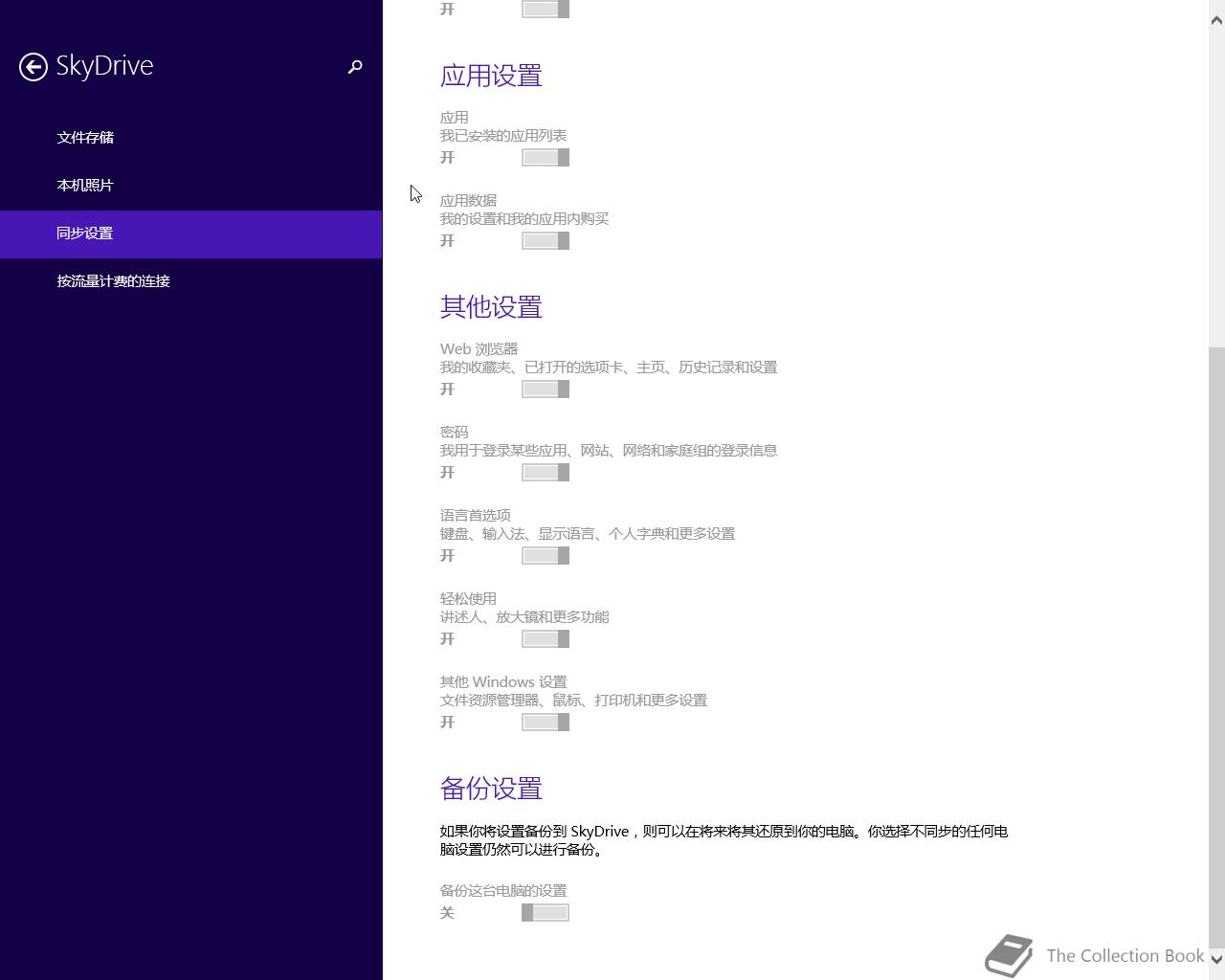Toggle the 语言首选项 switch

tap(546, 556)
